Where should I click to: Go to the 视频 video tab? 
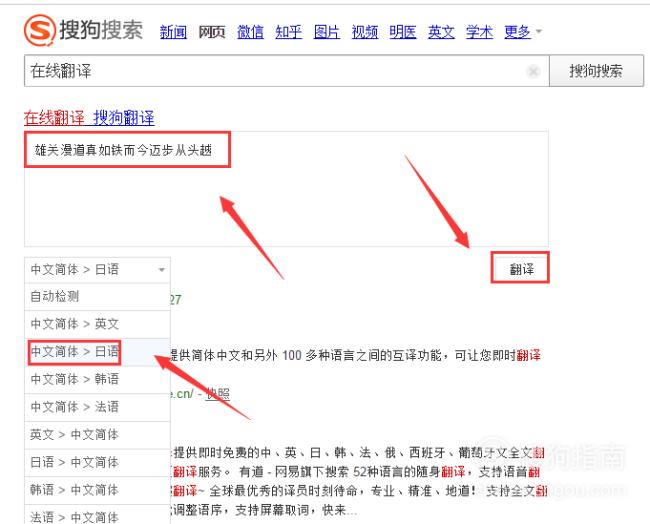click(x=365, y=32)
